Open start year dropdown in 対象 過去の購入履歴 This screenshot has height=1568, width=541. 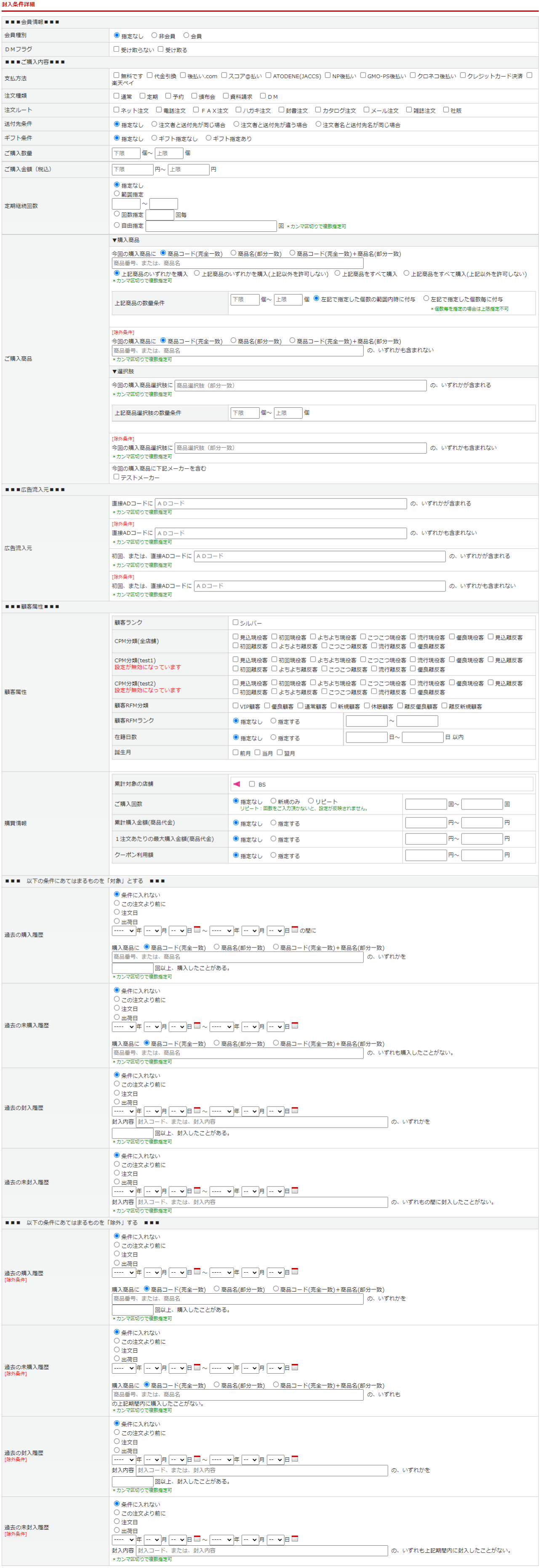point(124,931)
